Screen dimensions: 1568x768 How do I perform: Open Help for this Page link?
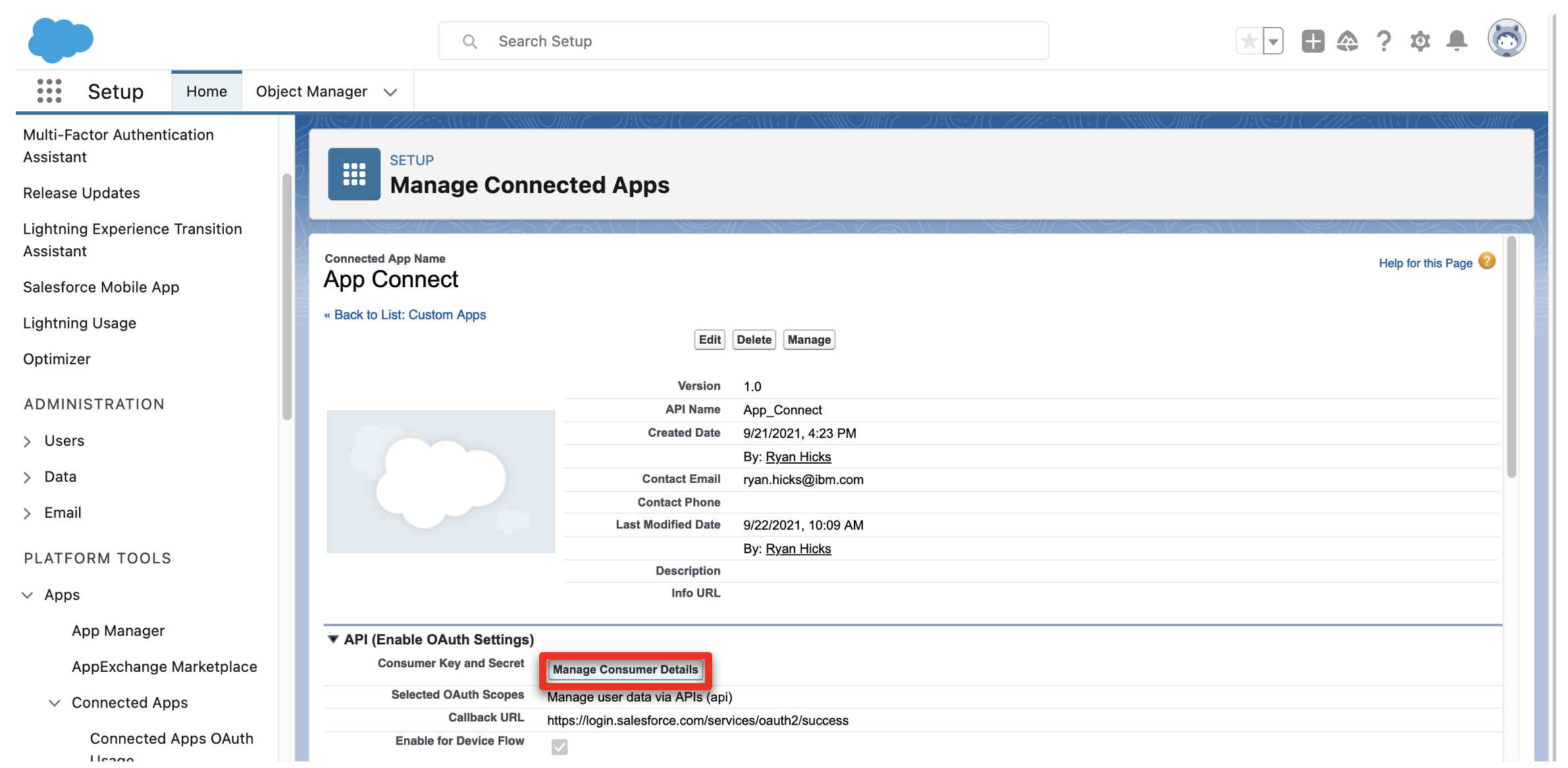pos(1425,263)
